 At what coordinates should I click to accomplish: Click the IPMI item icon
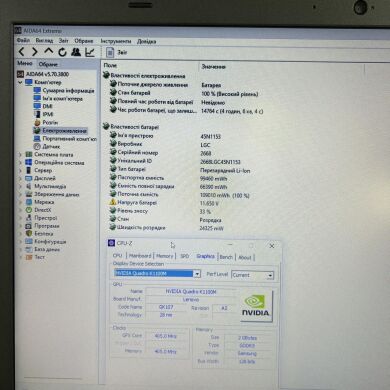[37, 114]
